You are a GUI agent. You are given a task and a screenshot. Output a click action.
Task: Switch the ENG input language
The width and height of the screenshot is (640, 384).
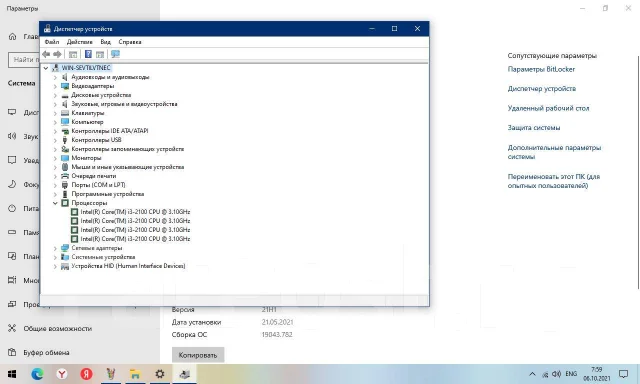(571, 374)
